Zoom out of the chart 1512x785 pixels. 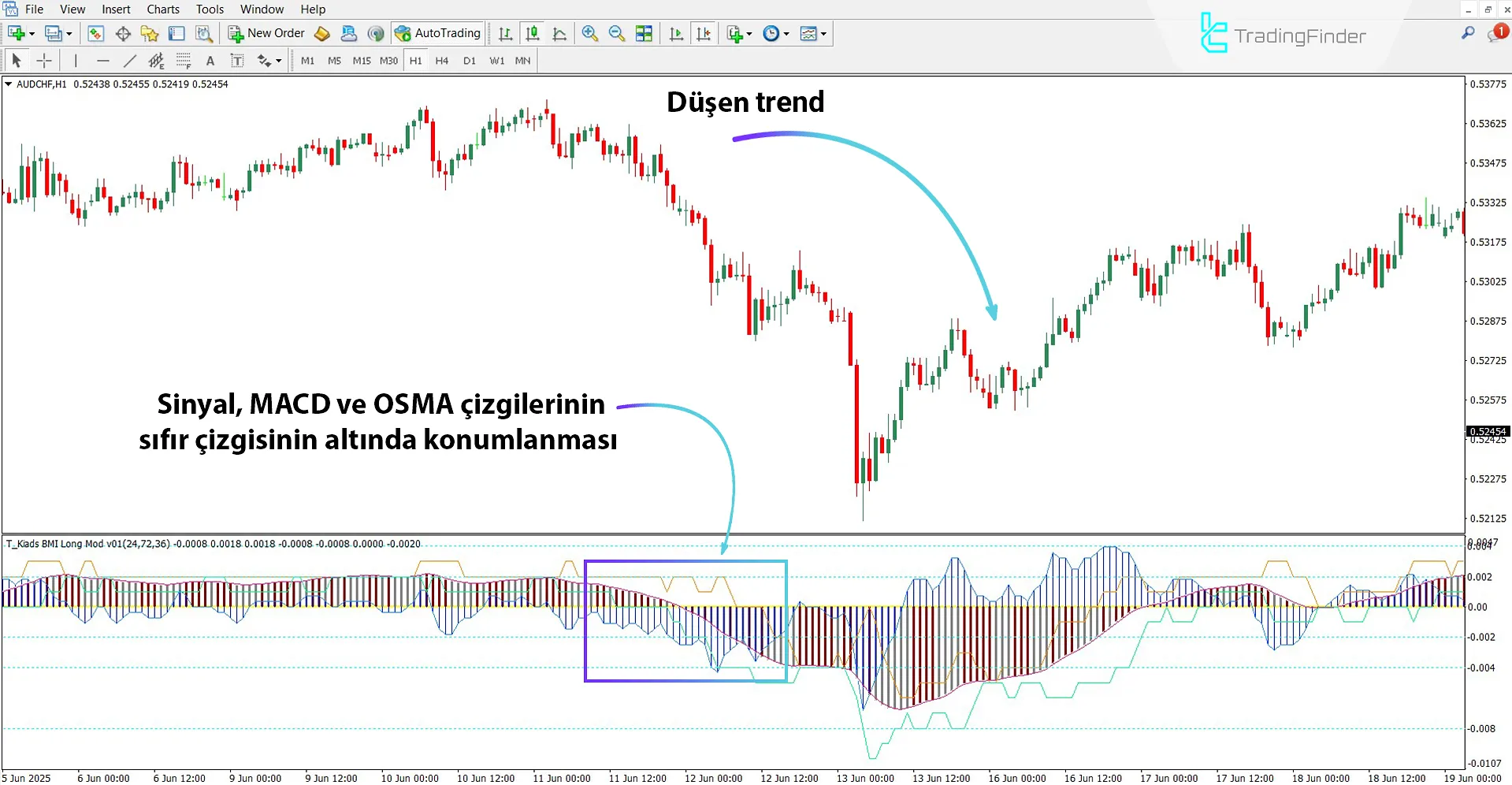click(616, 33)
